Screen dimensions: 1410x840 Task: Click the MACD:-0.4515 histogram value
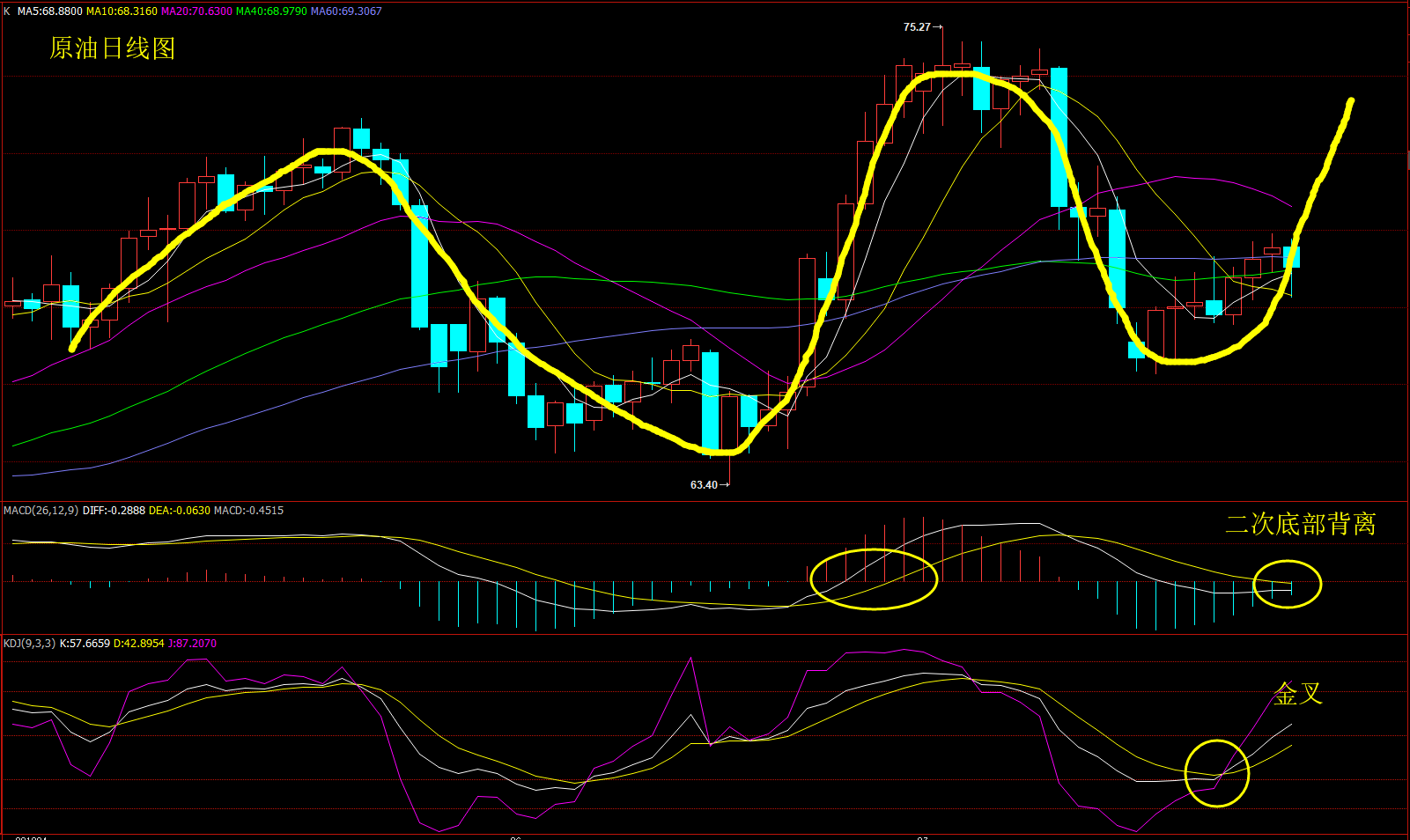pyautogui.click(x=248, y=511)
